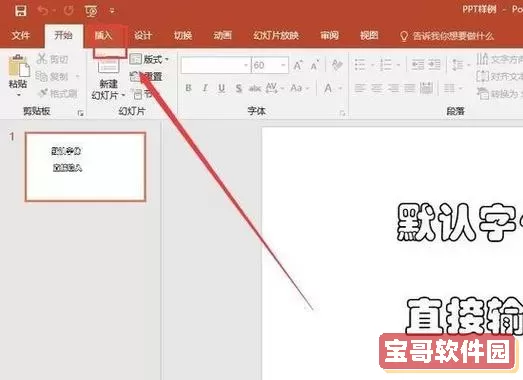Viewport: 523px width, 380px height.
Task: Click the 直接输入 text on the slide
Action: pyautogui.click(x=464, y=316)
